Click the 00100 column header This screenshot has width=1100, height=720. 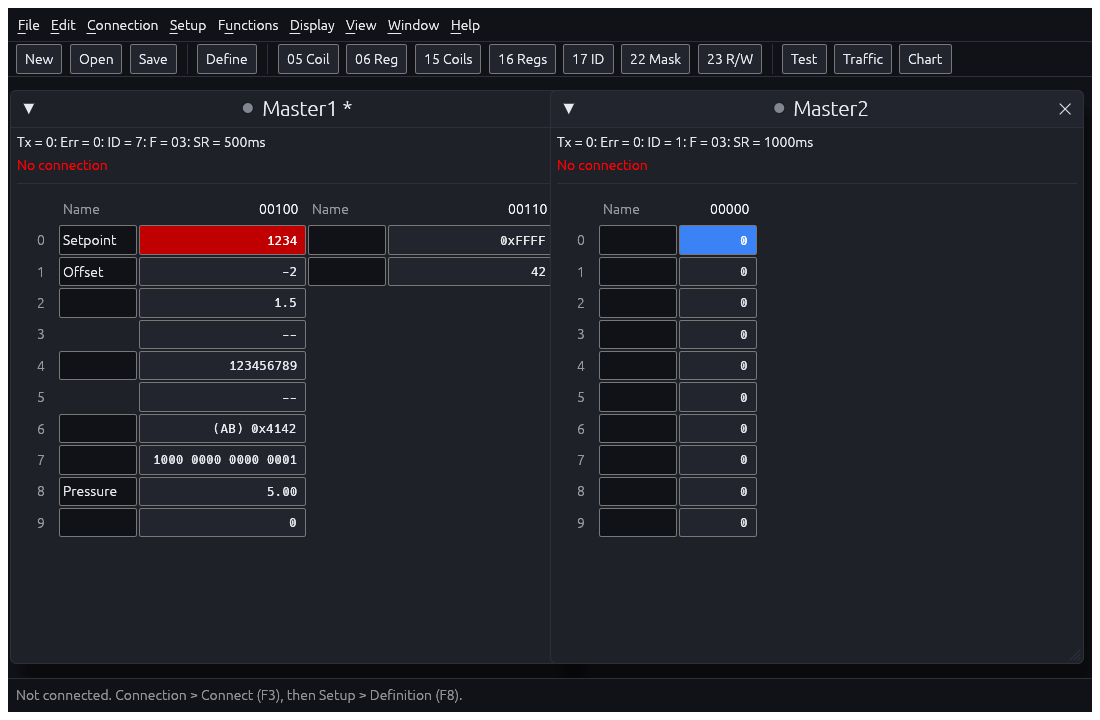[279, 209]
